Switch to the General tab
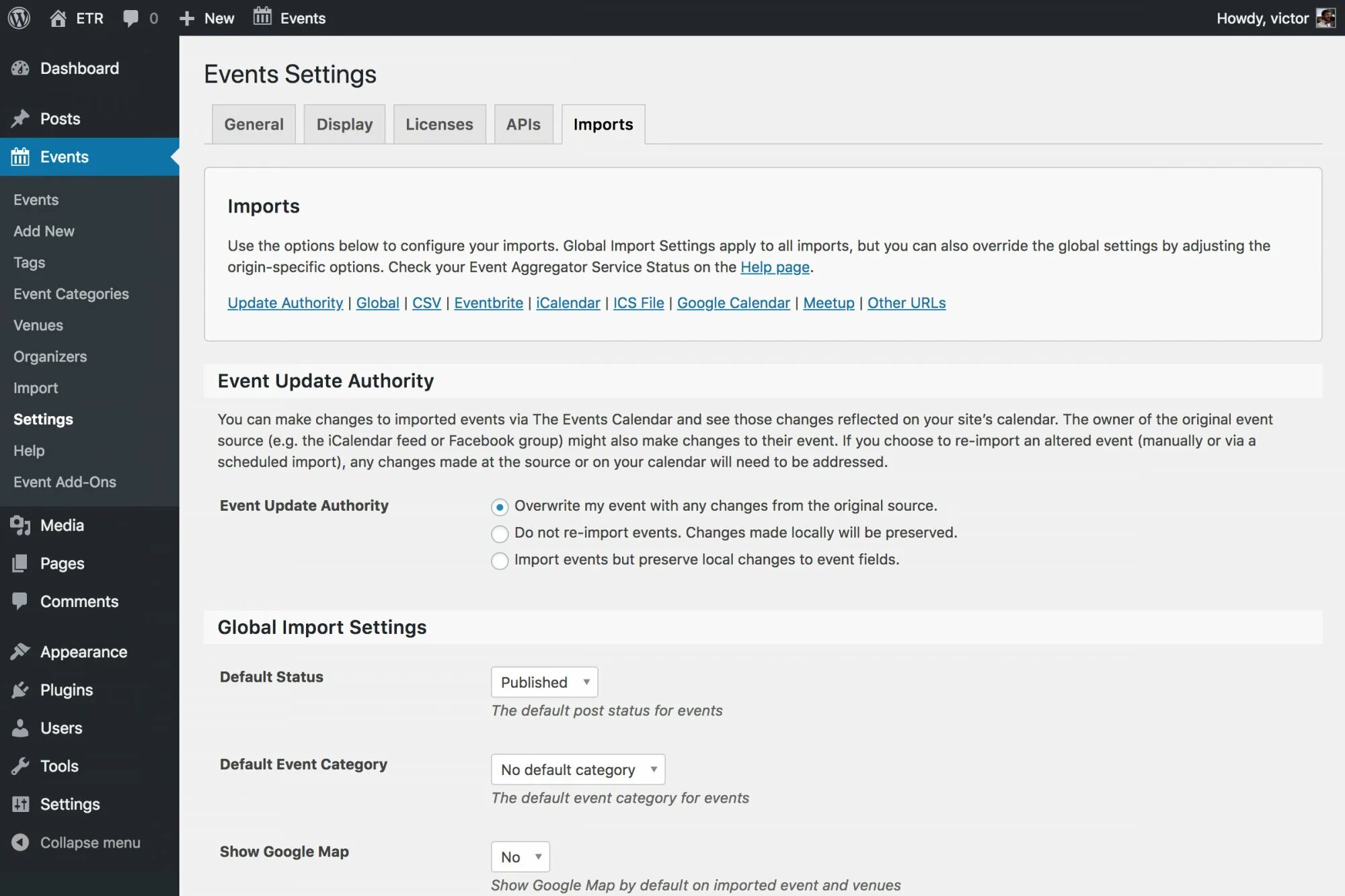The width and height of the screenshot is (1345, 896). [254, 124]
